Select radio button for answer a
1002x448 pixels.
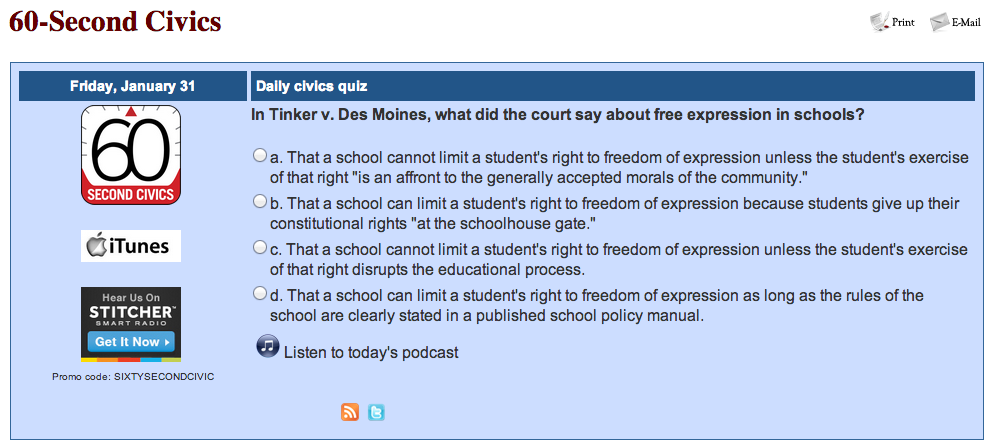coord(259,155)
